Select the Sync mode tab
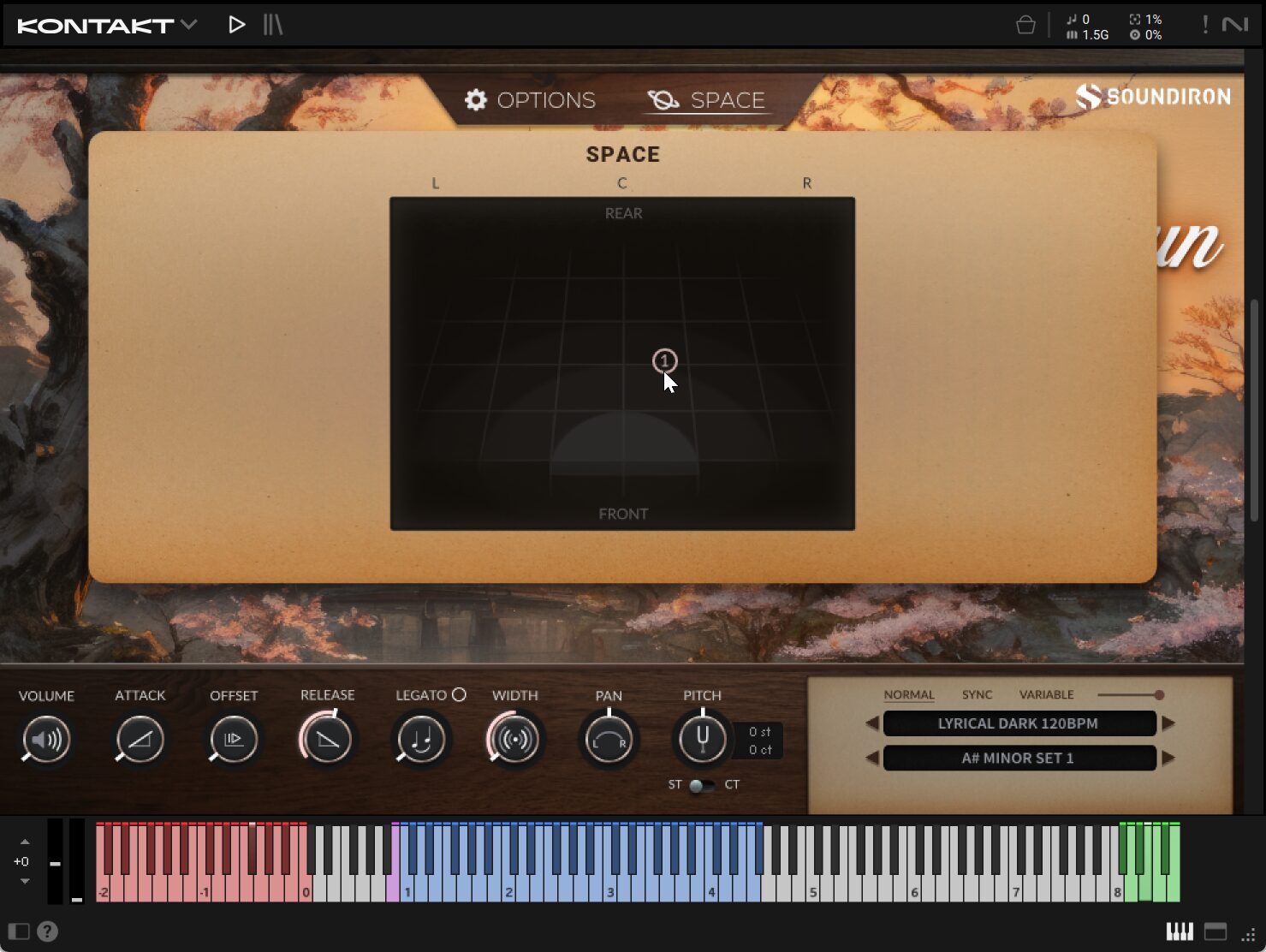 [x=977, y=694]
